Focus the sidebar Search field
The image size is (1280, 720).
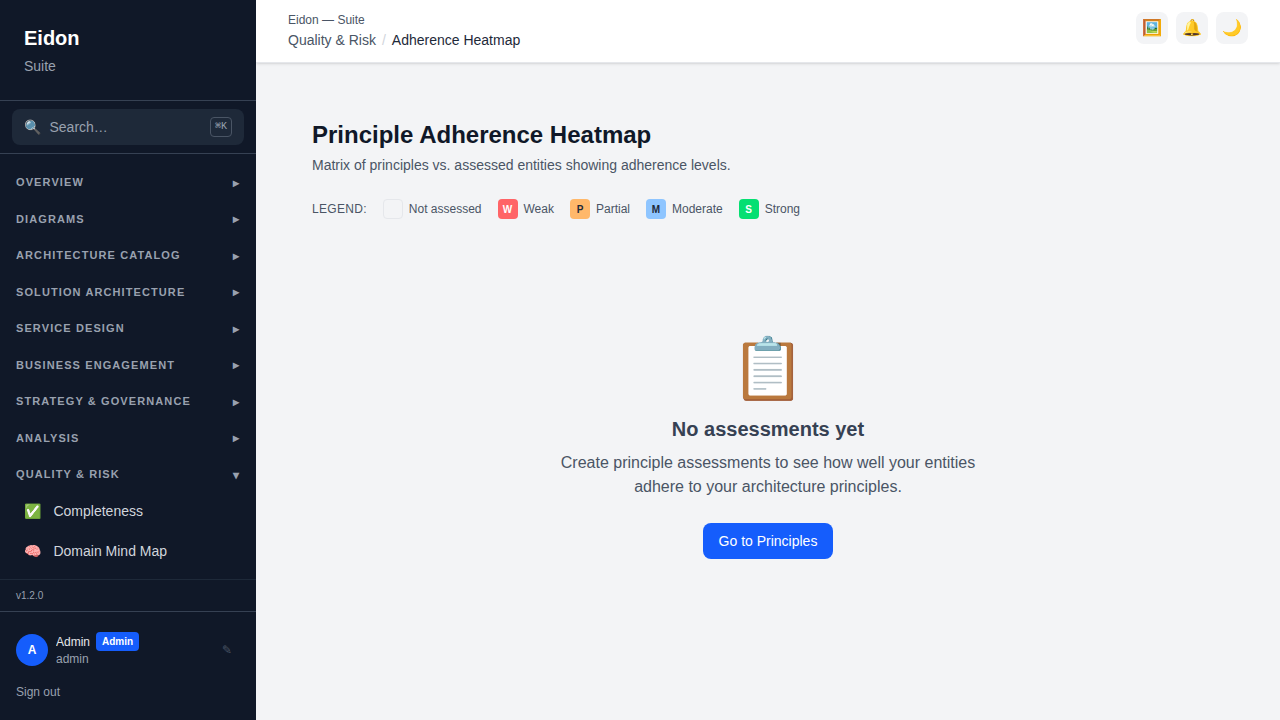(x=128, y=127)
